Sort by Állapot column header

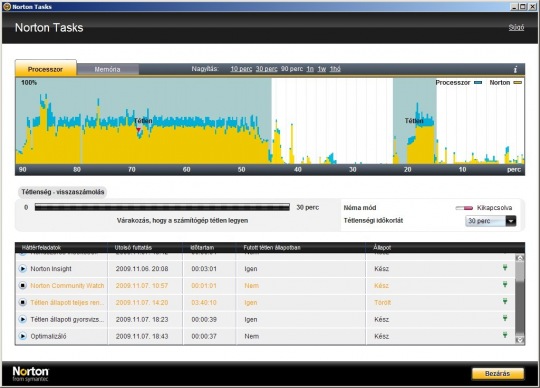(382, 248)
